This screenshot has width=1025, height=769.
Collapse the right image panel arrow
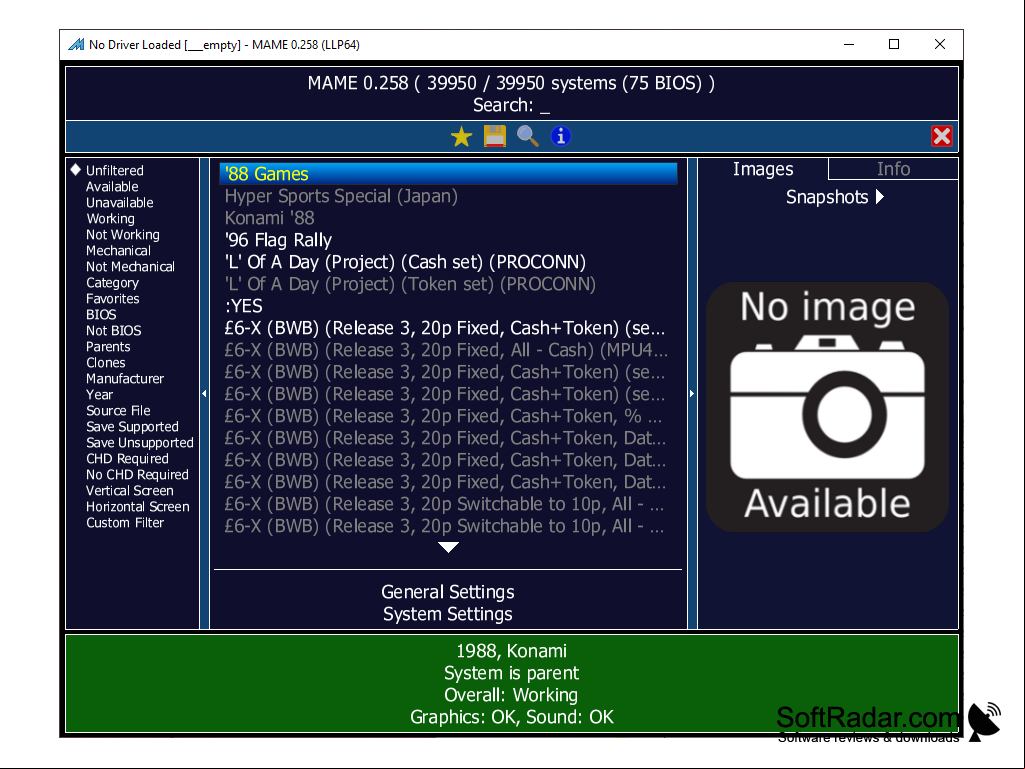692,394
